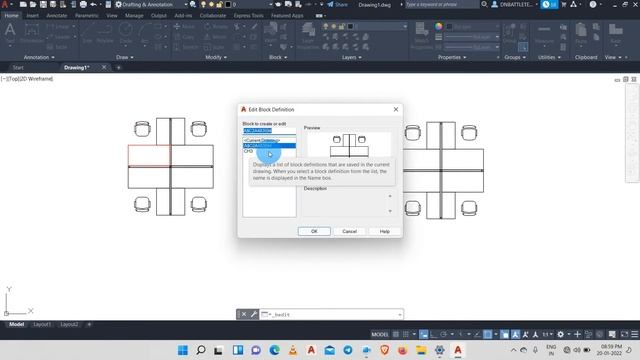Click the command line customize wrench icon
Screen dimensions: 640x360
pos(253,315)
